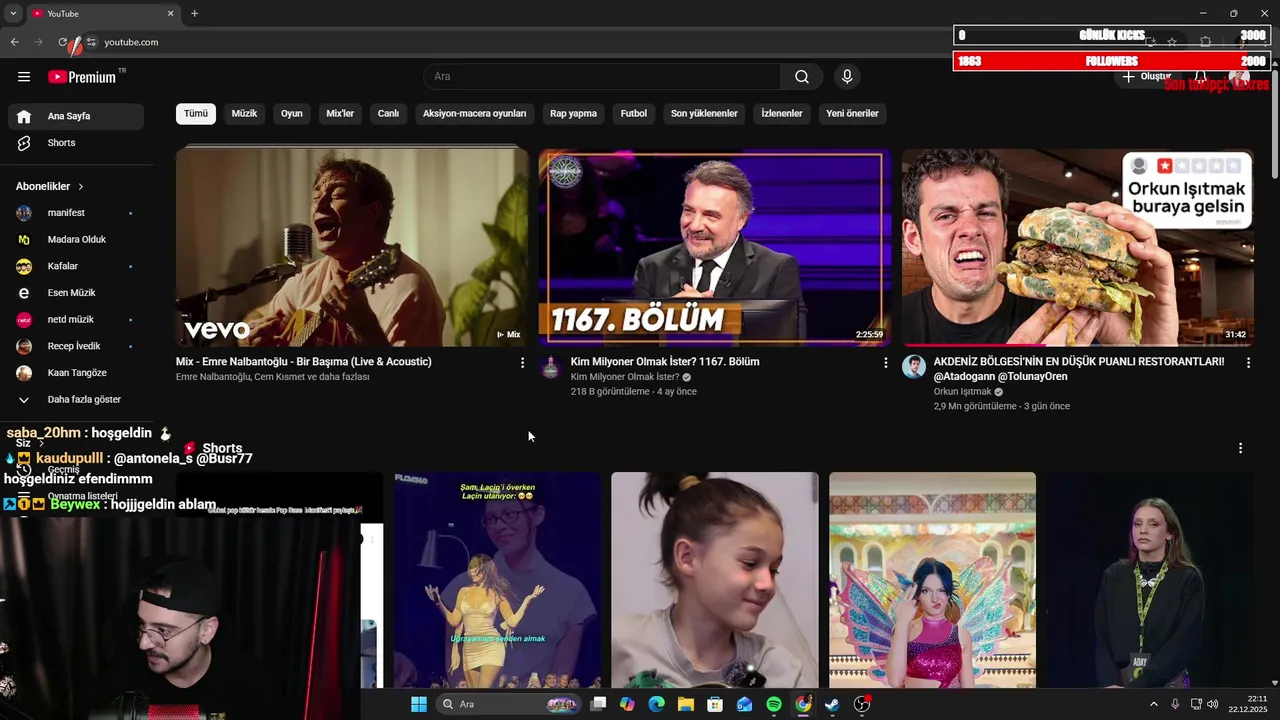This screenshot has width=1280, height=720.
Task: Open the Orkun Işıtmak channel avatar
Action: click(914, 367)
